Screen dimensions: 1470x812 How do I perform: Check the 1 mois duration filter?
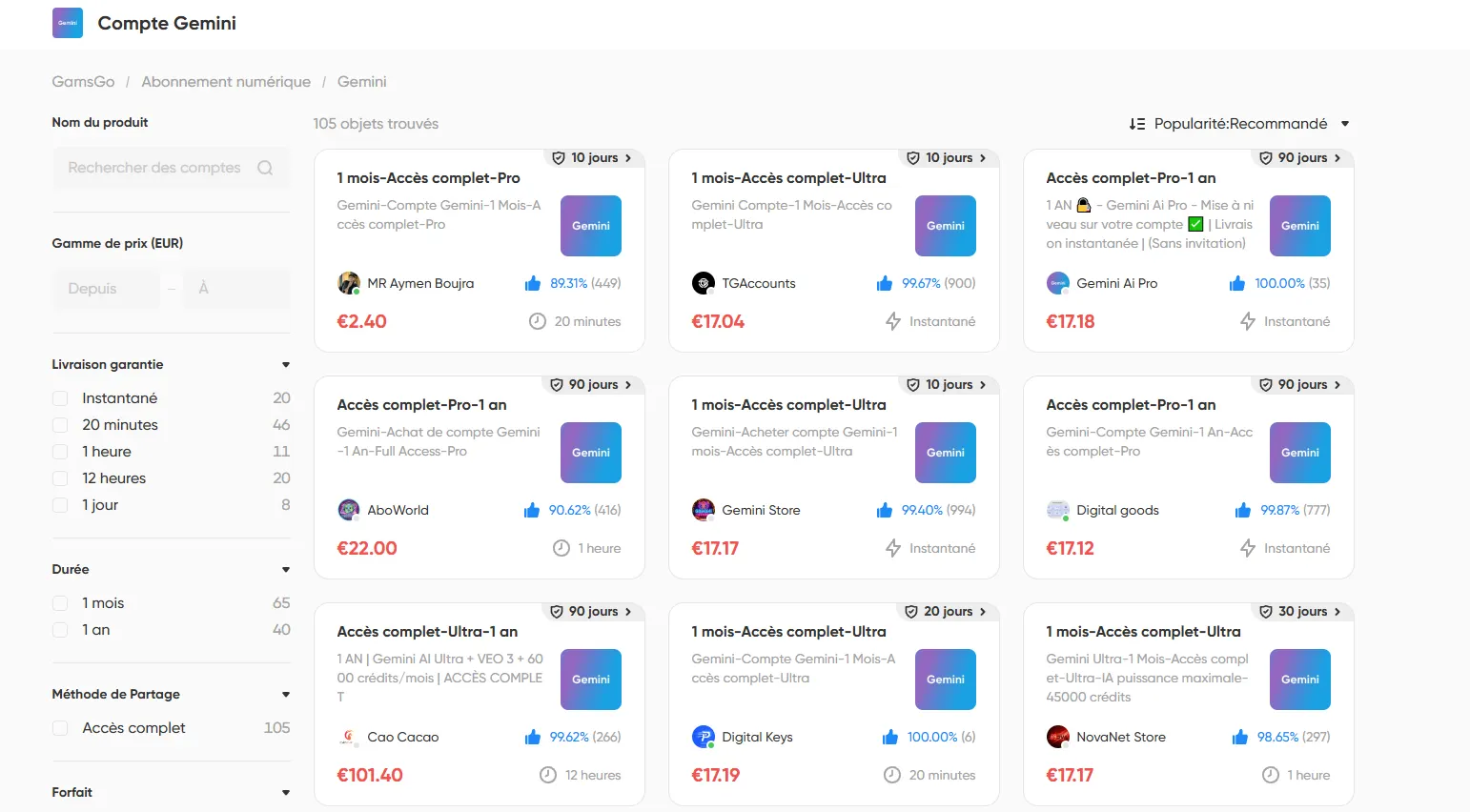(x=59, y=602)
